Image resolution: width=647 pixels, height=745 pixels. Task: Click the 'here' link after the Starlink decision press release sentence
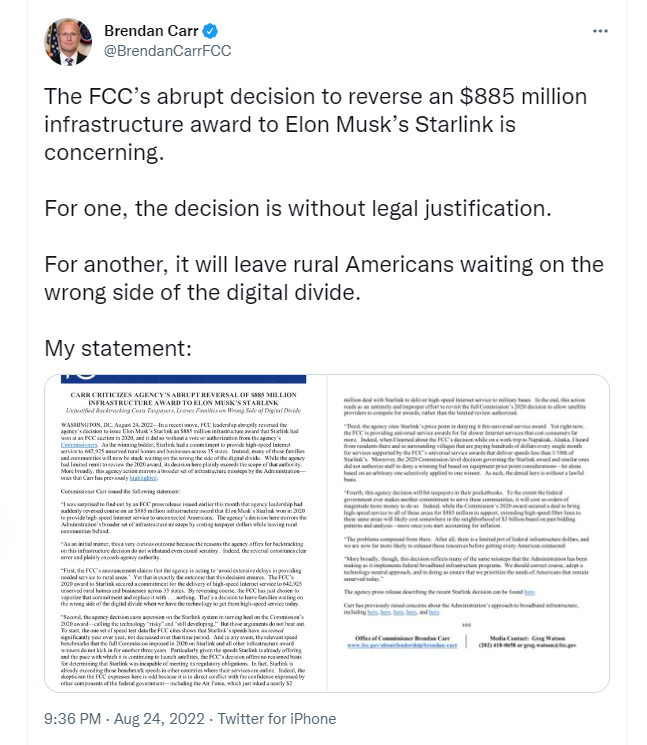(x=529, y=592)
